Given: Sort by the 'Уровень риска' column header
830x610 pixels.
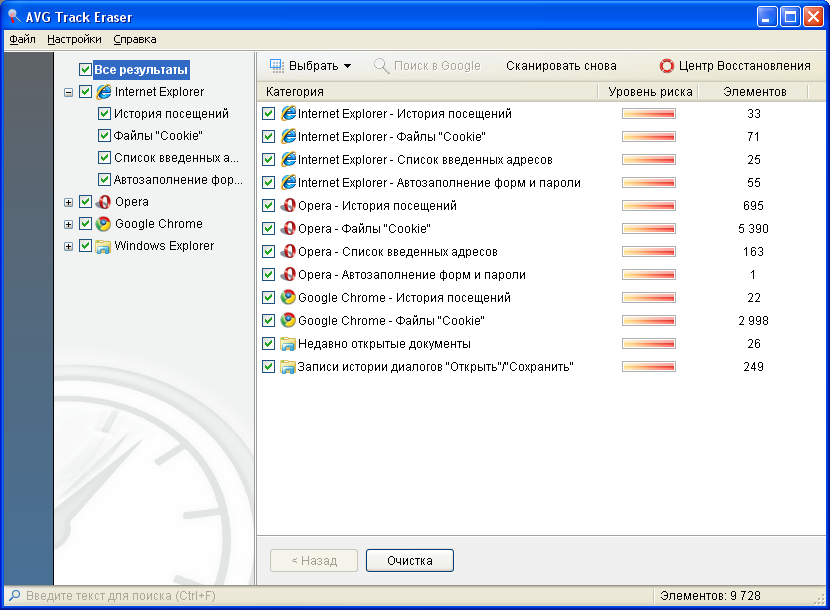Looking at the screenshot, I should coord(648,92).
